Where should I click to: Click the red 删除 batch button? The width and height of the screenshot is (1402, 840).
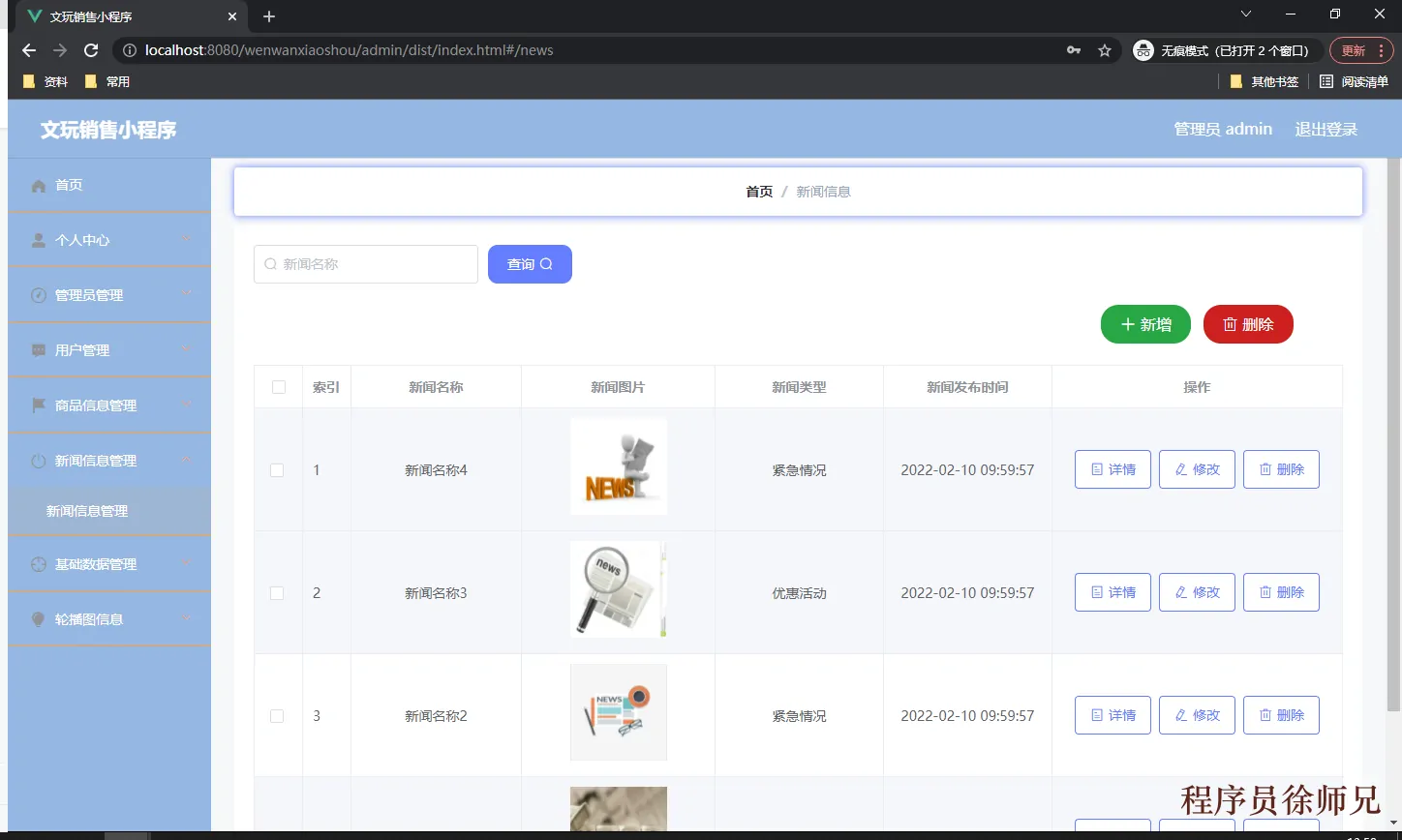(x=1248, y=324)
